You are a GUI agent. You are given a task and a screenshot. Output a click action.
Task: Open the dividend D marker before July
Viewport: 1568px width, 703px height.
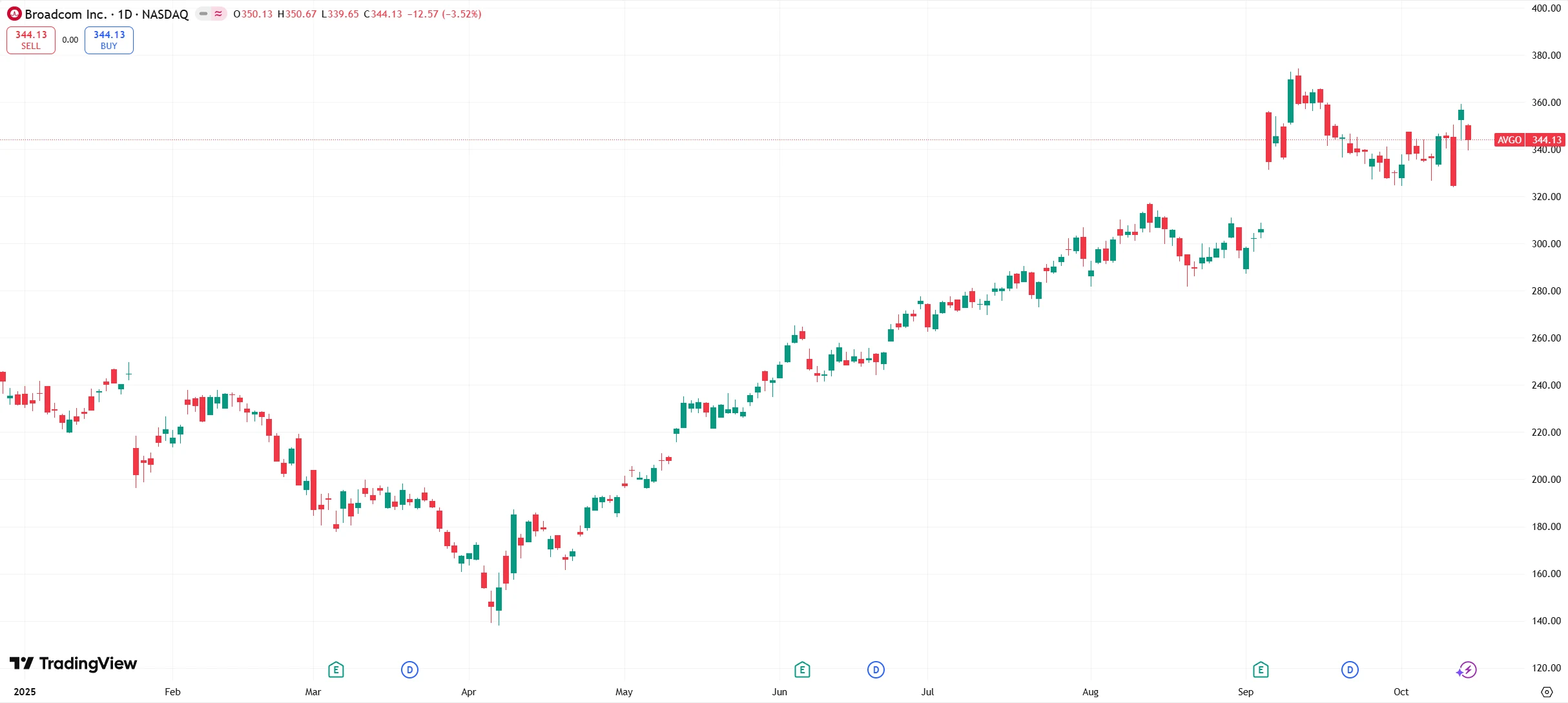(876, 670)
